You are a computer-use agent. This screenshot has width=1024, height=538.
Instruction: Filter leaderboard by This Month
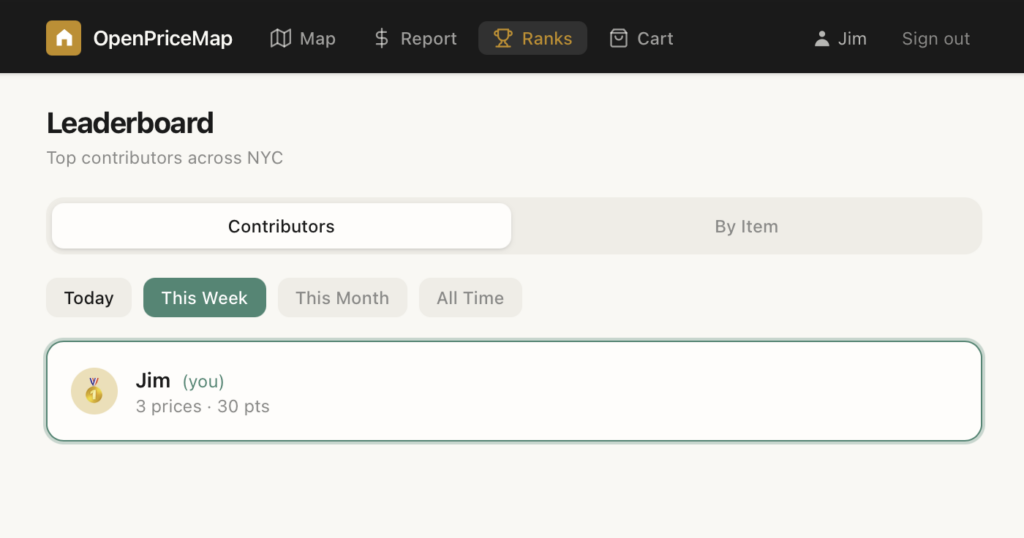(342, 298)
